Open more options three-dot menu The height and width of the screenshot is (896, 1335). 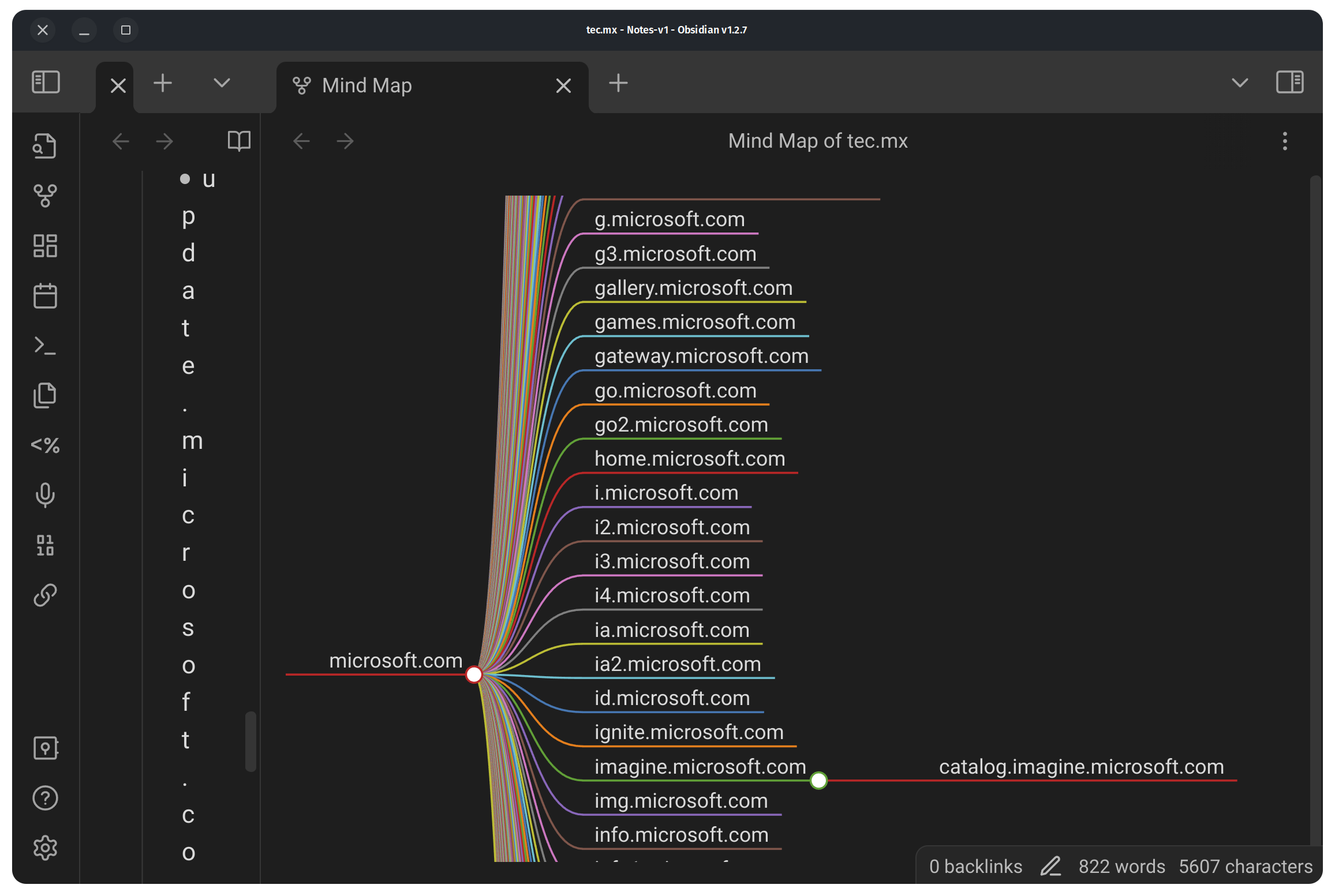tap(1285, 141)
